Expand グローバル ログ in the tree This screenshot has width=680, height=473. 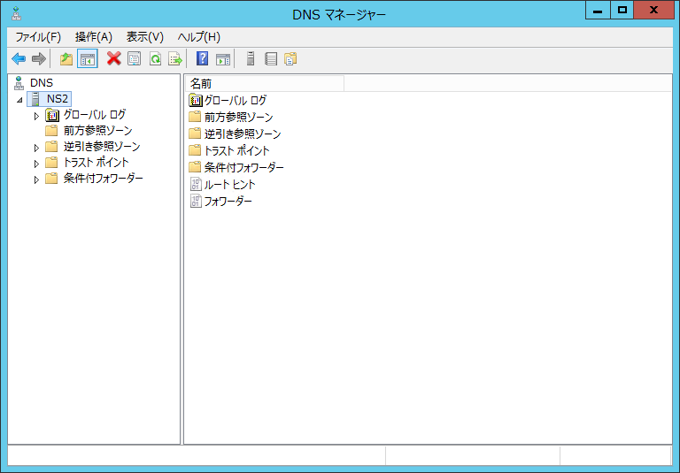pos(36,116)
